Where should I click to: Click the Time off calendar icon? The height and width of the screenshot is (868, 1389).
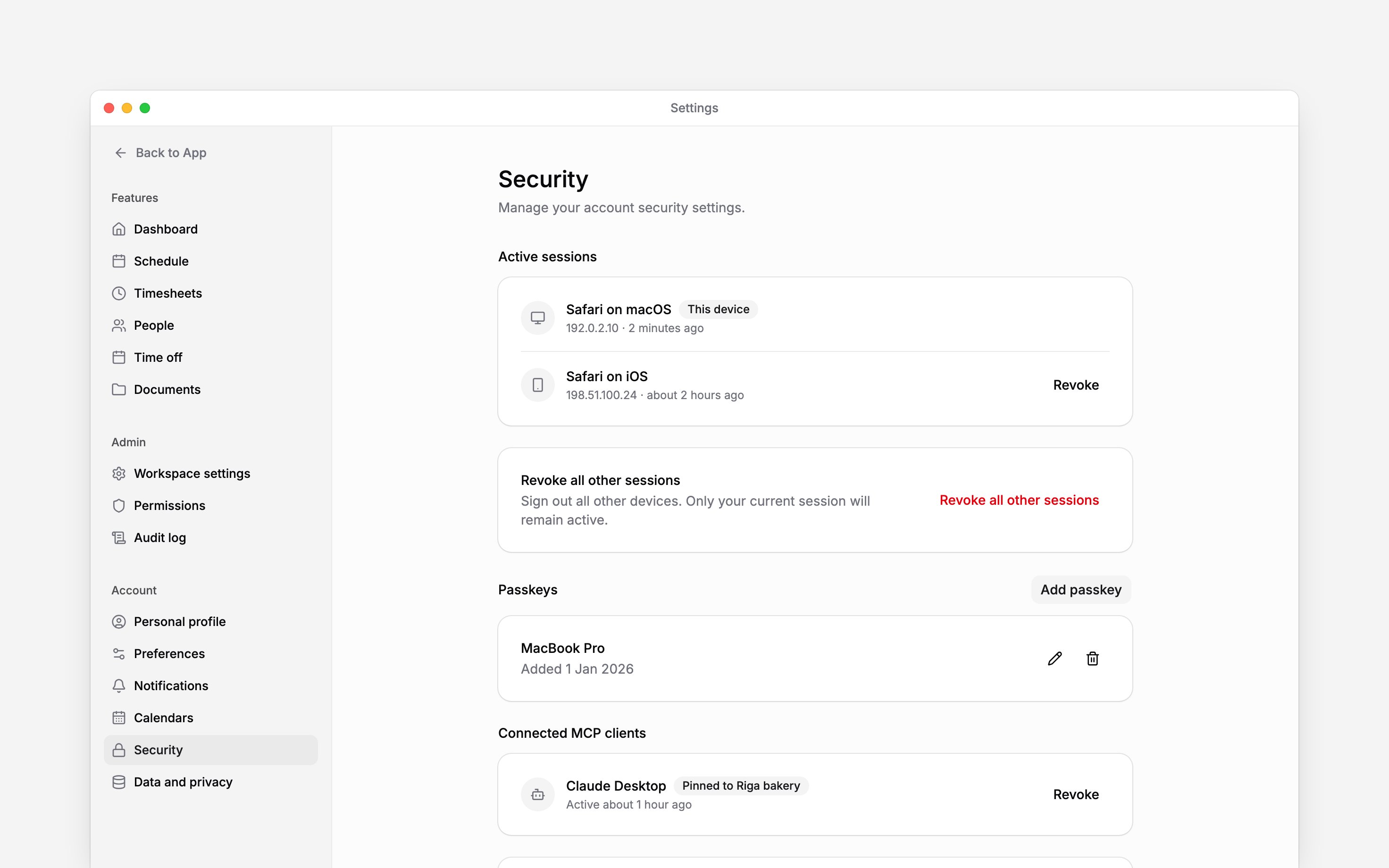(119, 358)
